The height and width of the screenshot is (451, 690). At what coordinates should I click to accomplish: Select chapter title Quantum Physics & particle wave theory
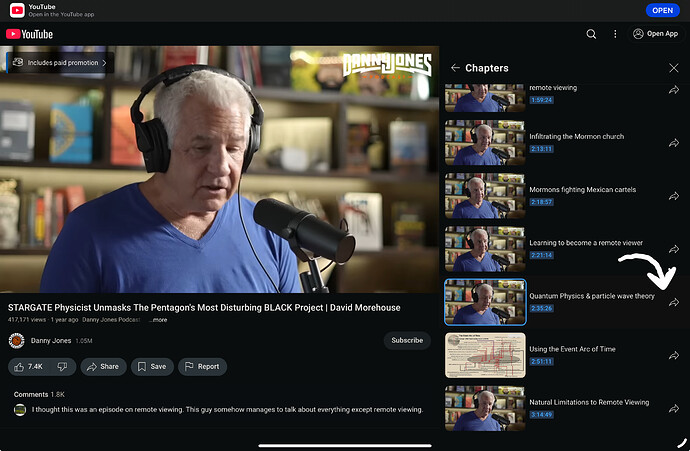(x=592, y=296)
